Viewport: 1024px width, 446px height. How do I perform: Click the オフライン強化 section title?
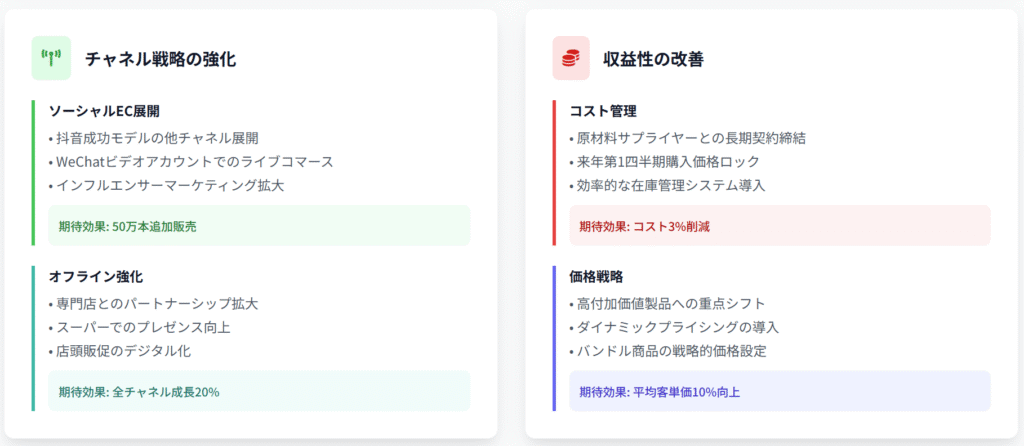(x=96, y=276)
